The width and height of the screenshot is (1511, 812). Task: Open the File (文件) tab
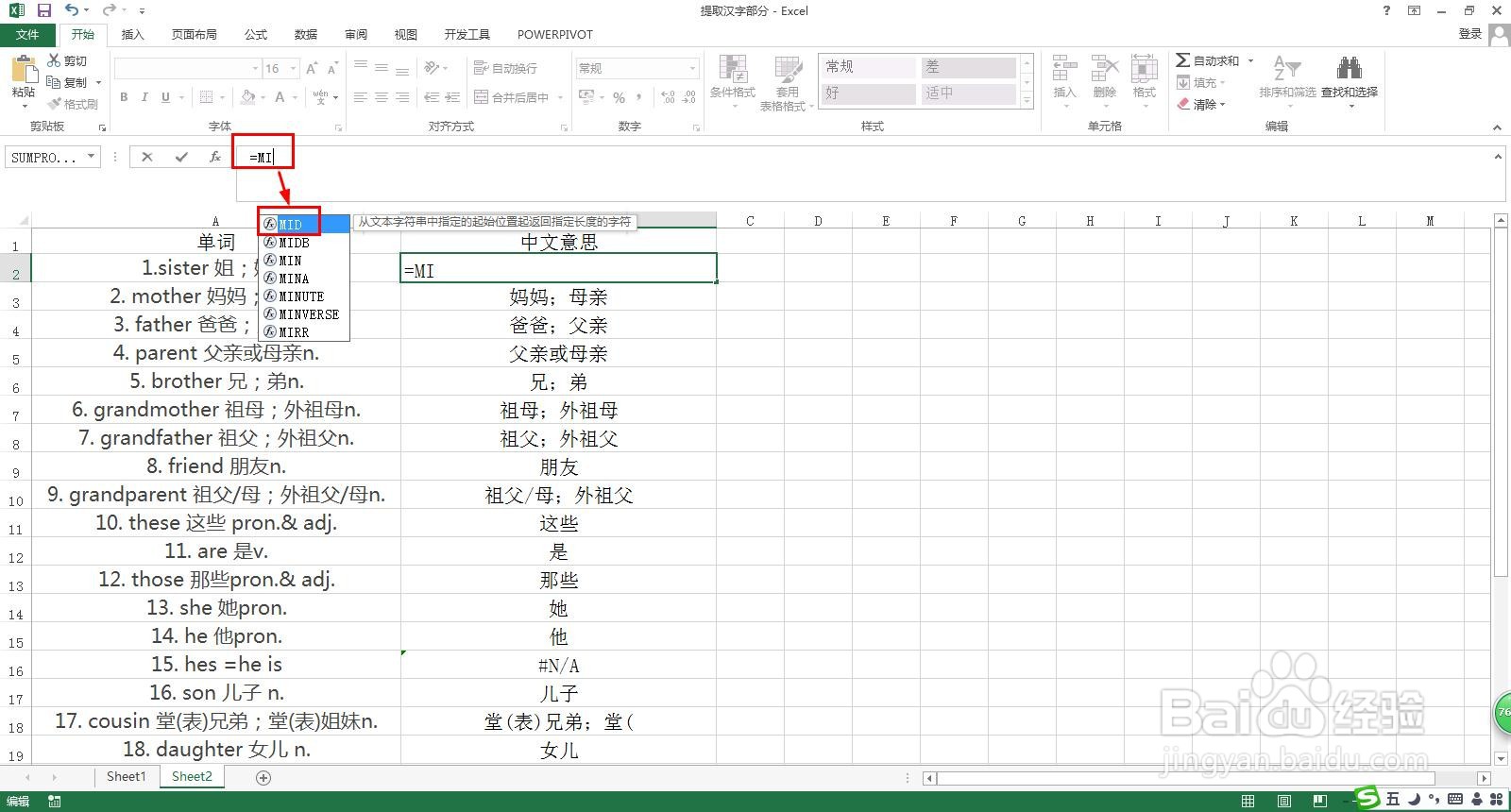pyautogui.click(x=27, y=34)
